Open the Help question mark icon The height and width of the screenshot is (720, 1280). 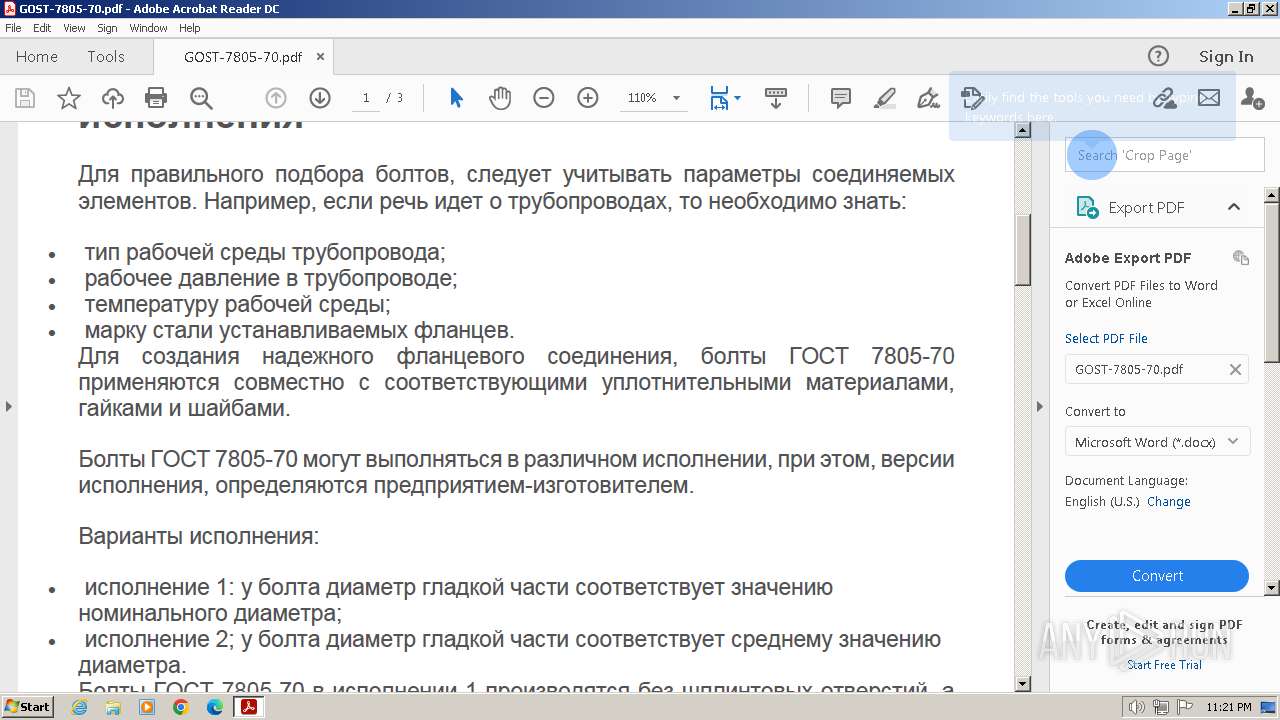point(1158,56)
